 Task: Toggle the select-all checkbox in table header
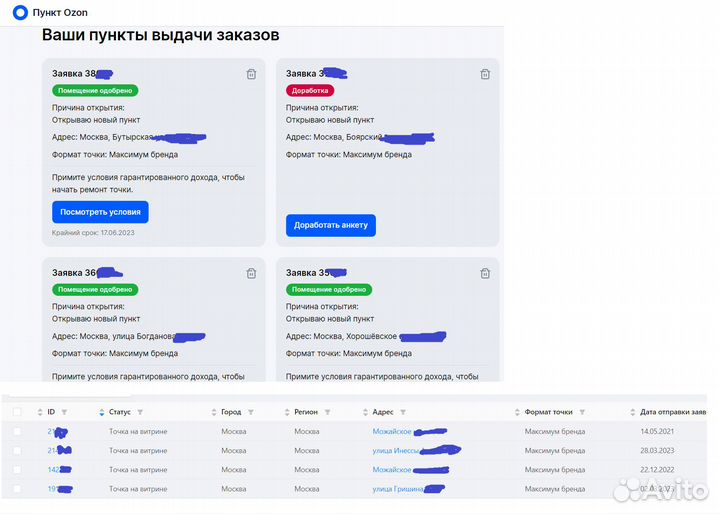[17, 412]
